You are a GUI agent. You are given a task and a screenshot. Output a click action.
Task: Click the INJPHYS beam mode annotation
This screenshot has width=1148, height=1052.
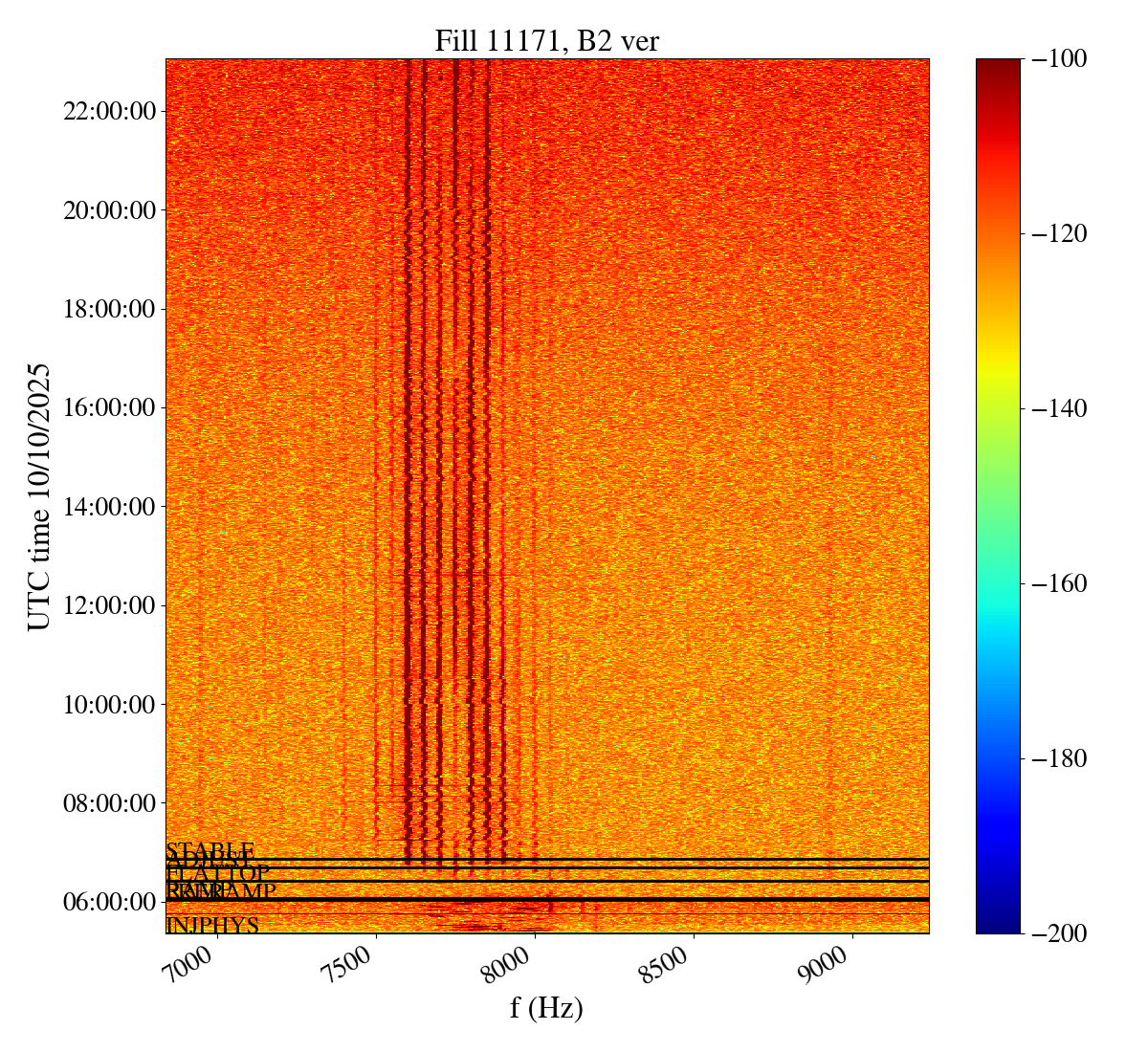click(x=212, y=926)
